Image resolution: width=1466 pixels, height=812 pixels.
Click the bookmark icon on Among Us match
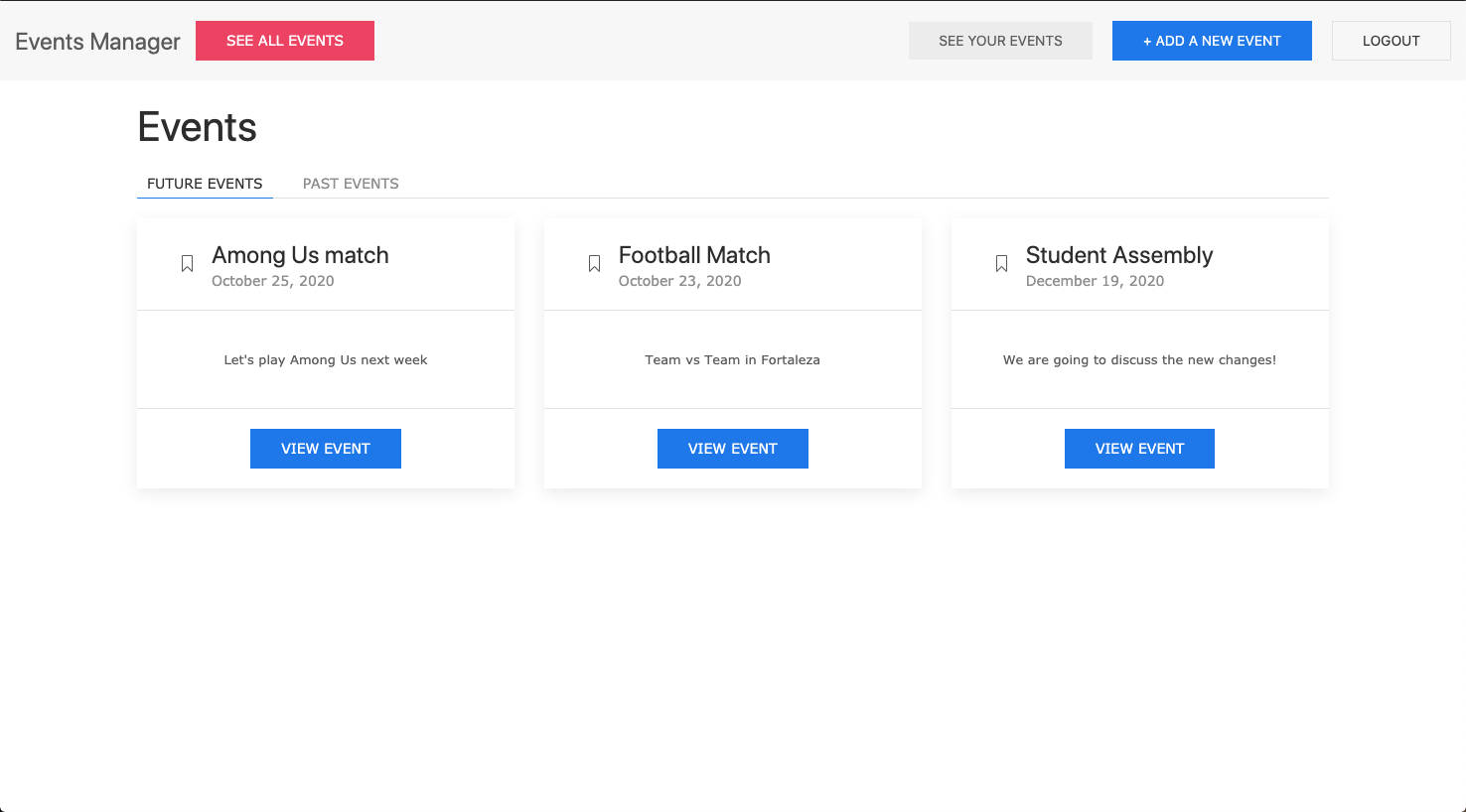[x=187, y=264]
